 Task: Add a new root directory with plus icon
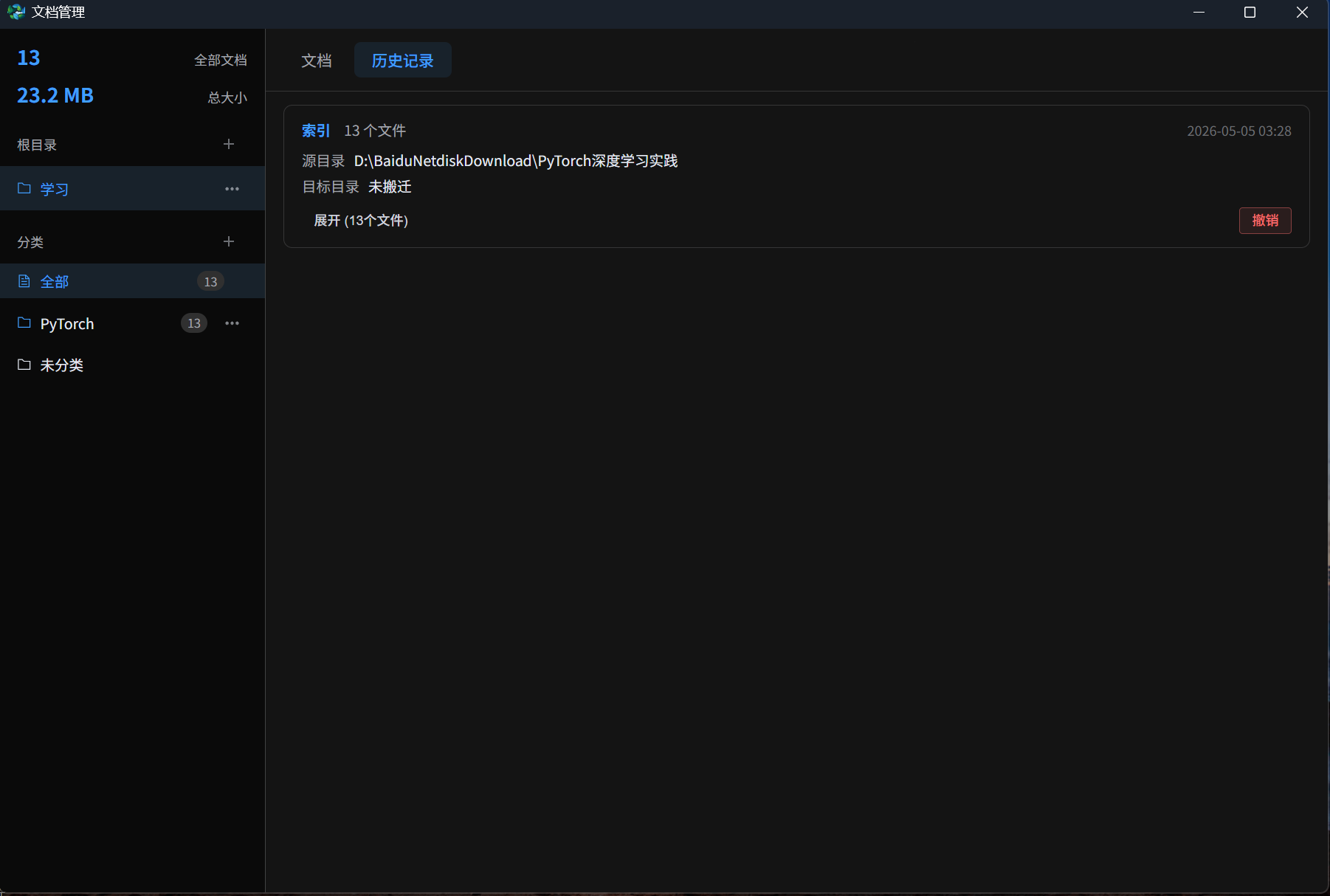pyautogui.click(x=229, y=145)
